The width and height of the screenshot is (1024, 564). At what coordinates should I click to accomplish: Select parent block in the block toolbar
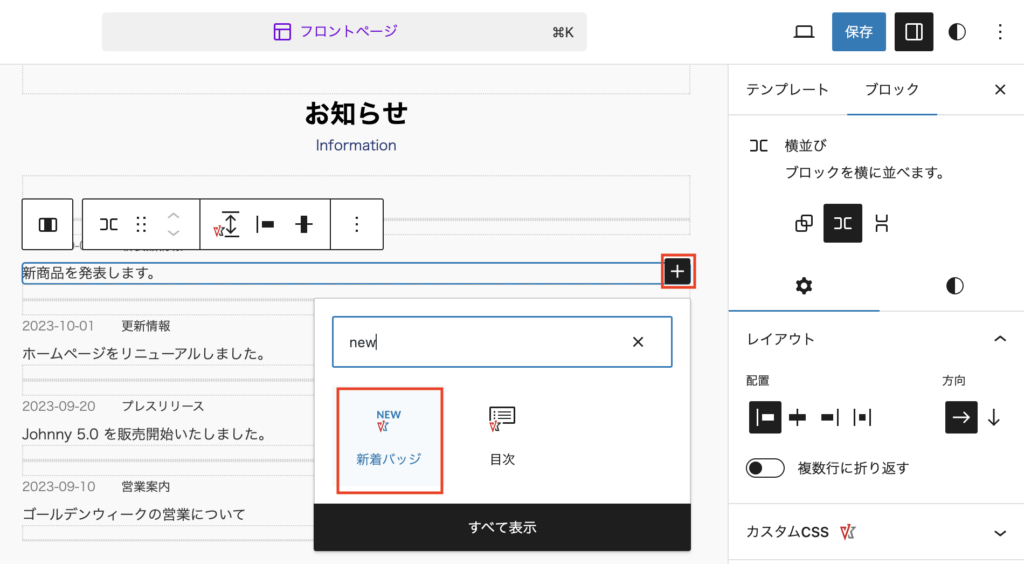47,225
